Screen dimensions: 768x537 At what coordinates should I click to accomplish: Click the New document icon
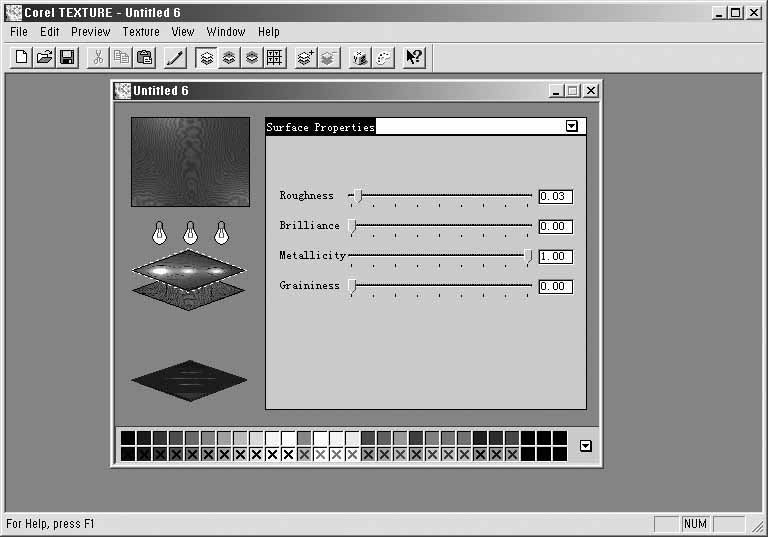(21, 57)
